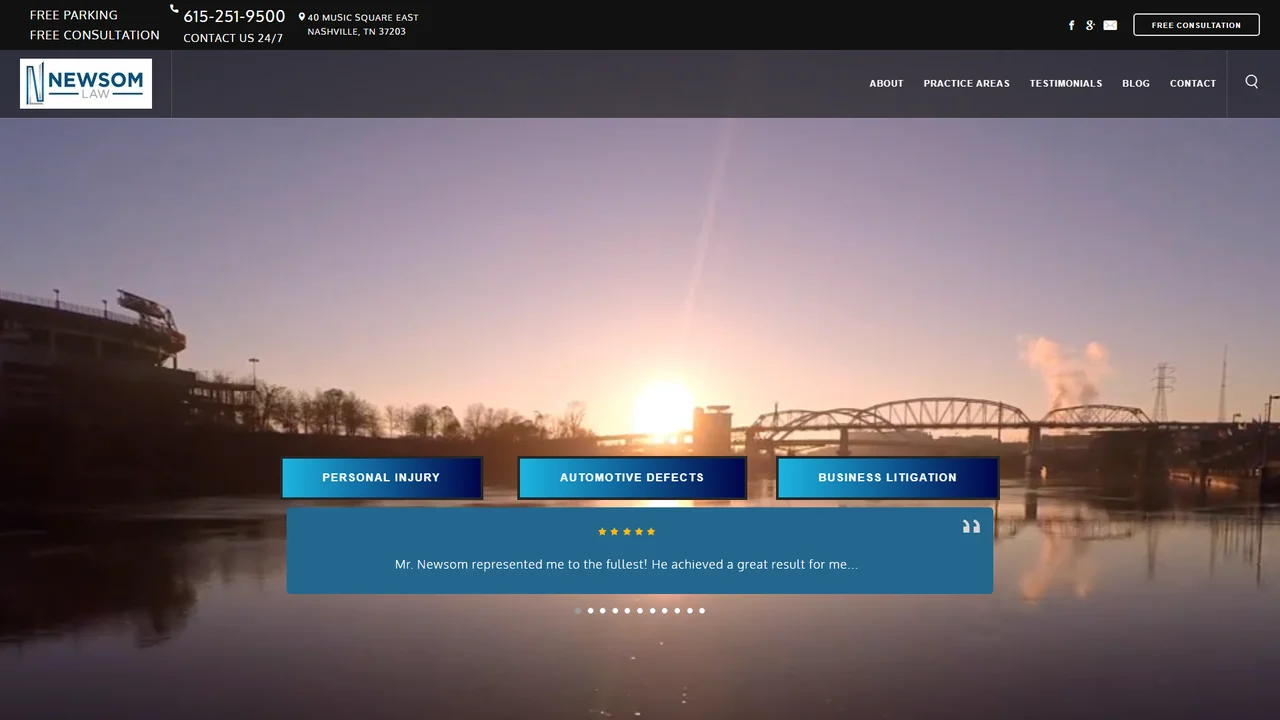1280x720 pixels.
Task: Select the Automotive Defects button
Action: (632, 478)
